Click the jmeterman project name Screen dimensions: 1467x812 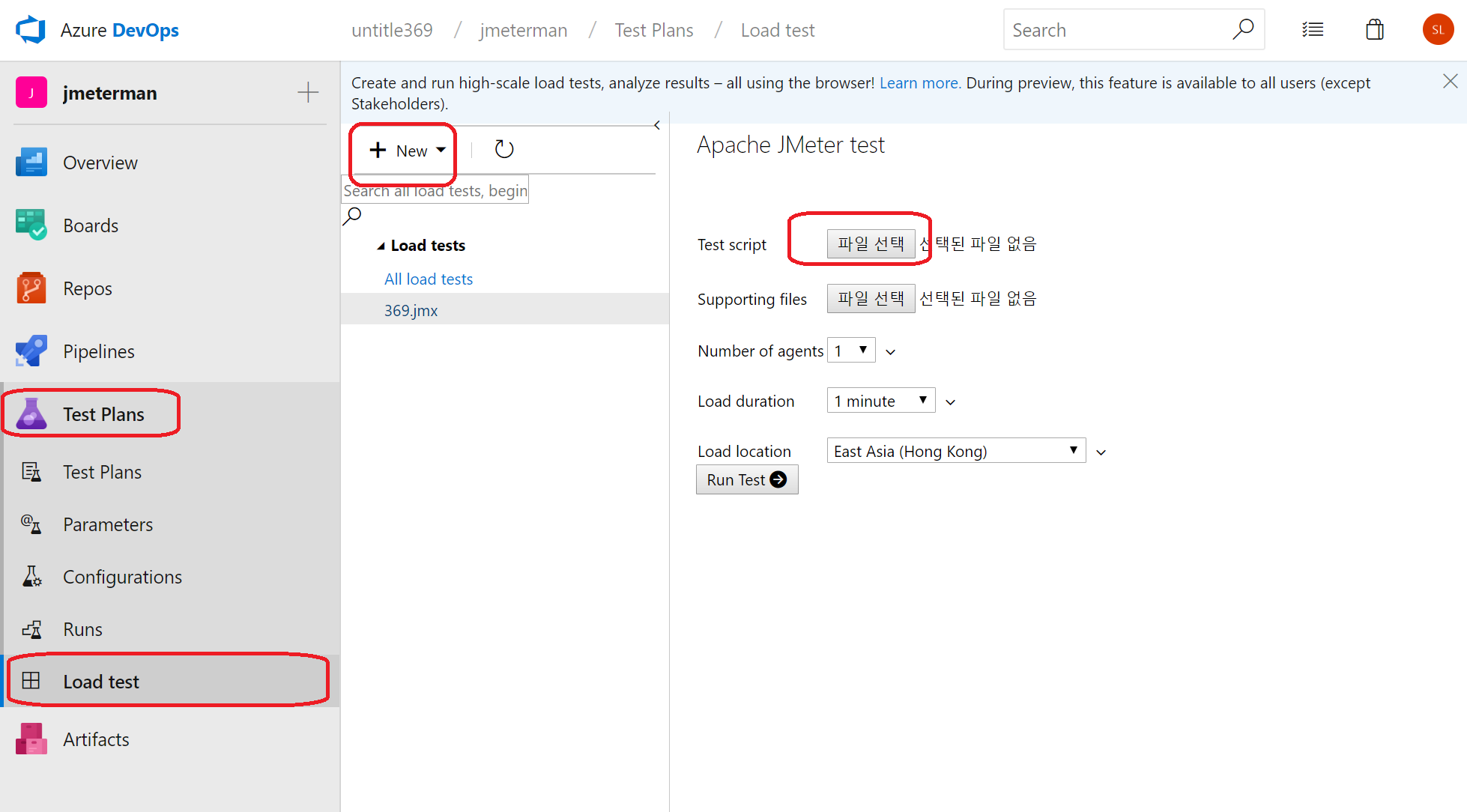tap(110, 93)
